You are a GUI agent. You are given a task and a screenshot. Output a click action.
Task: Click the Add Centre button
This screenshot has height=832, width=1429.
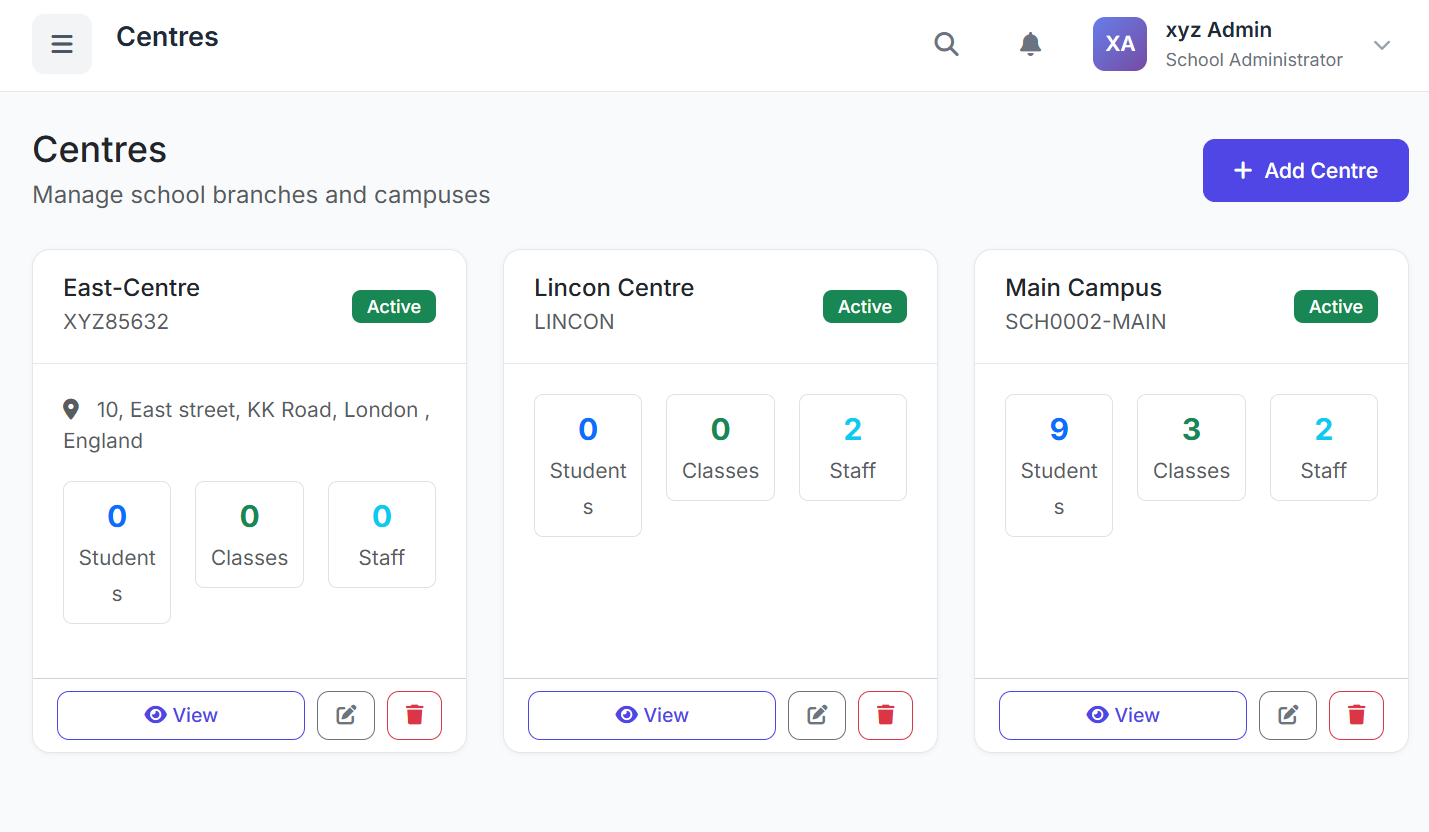point(1305,171)
